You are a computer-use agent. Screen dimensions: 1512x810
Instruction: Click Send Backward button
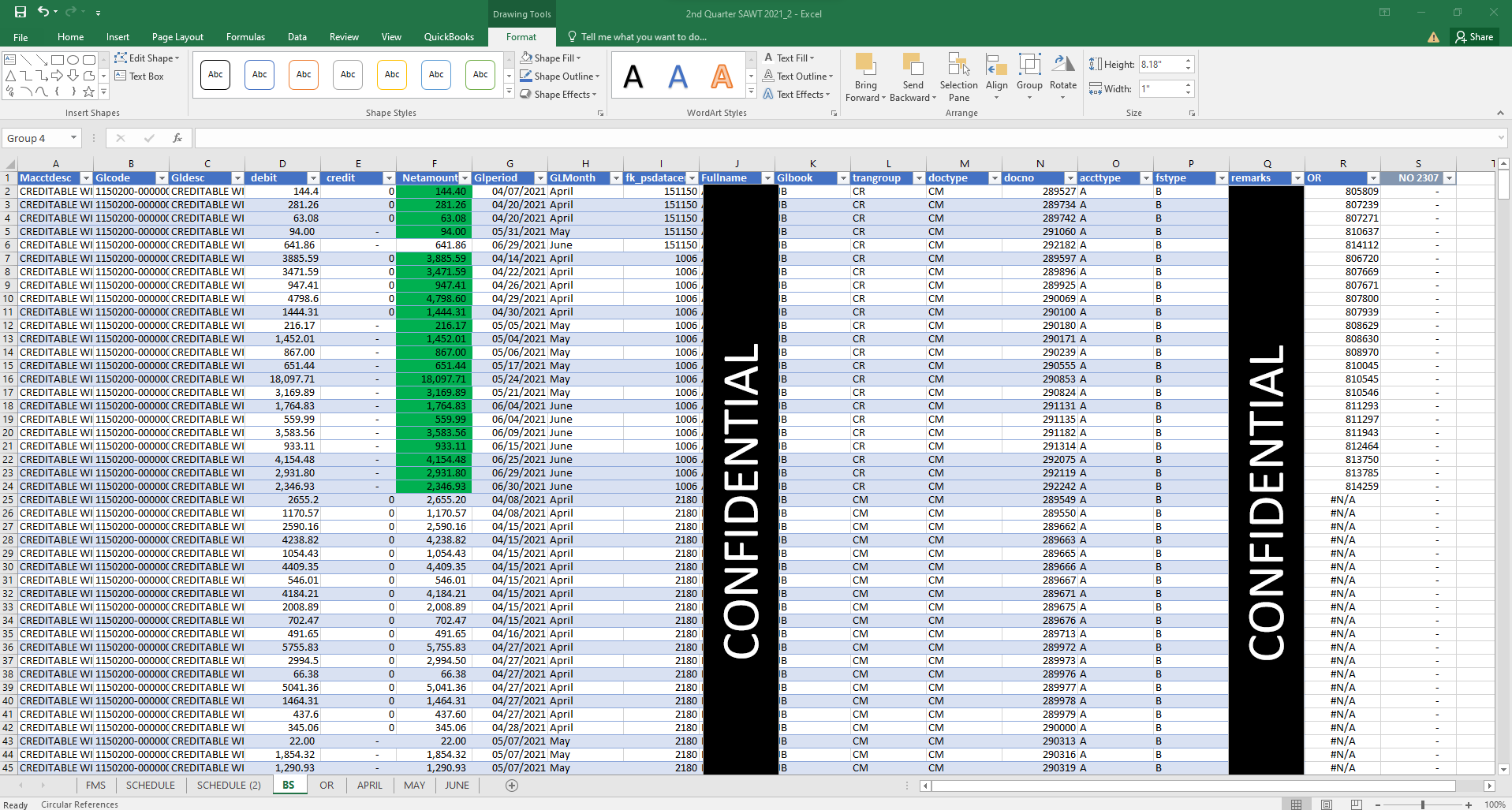(913, 77)
